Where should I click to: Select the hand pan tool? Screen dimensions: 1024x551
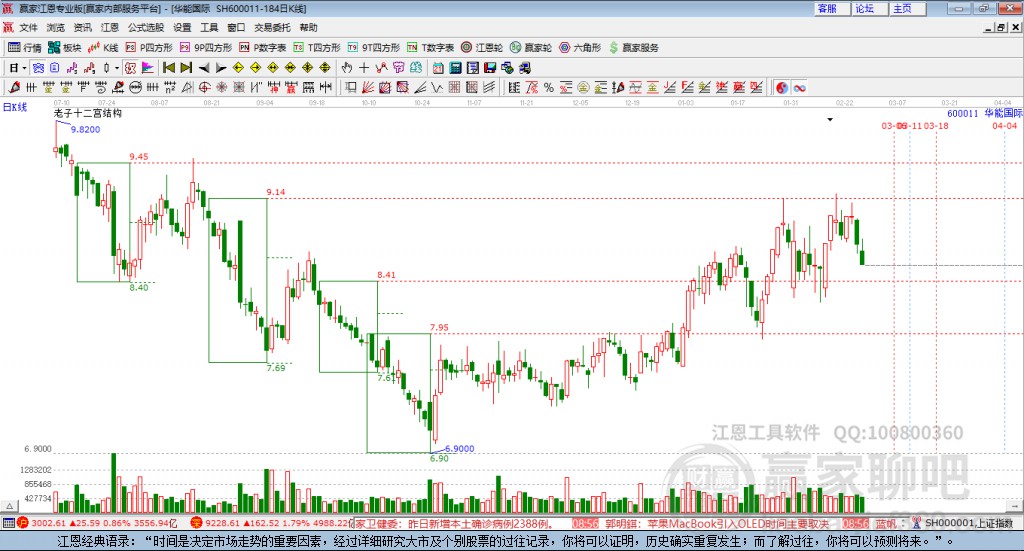(x=346, y=67)
